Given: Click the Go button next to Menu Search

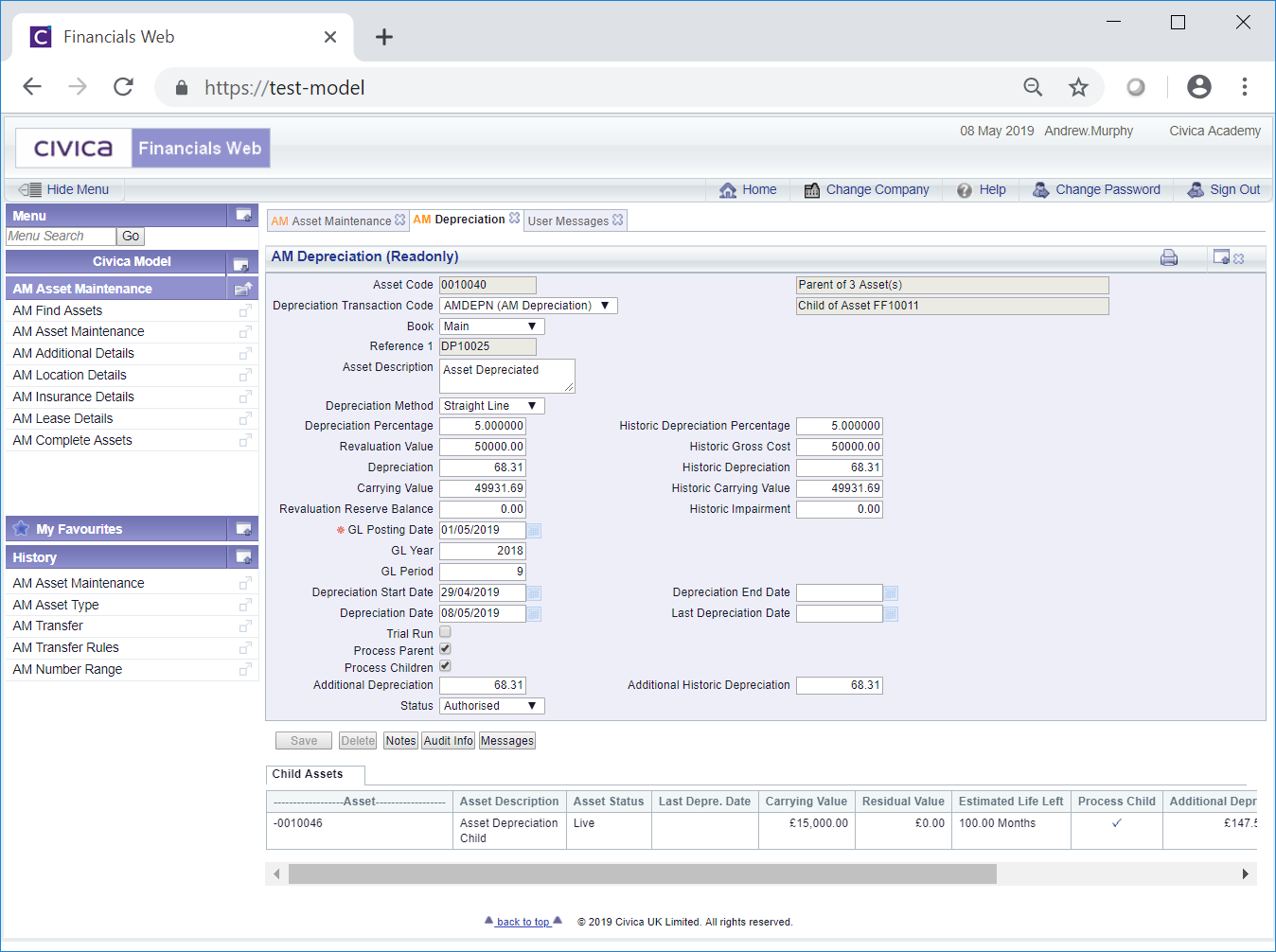Looking at the screenshot, I should point(131,237).
